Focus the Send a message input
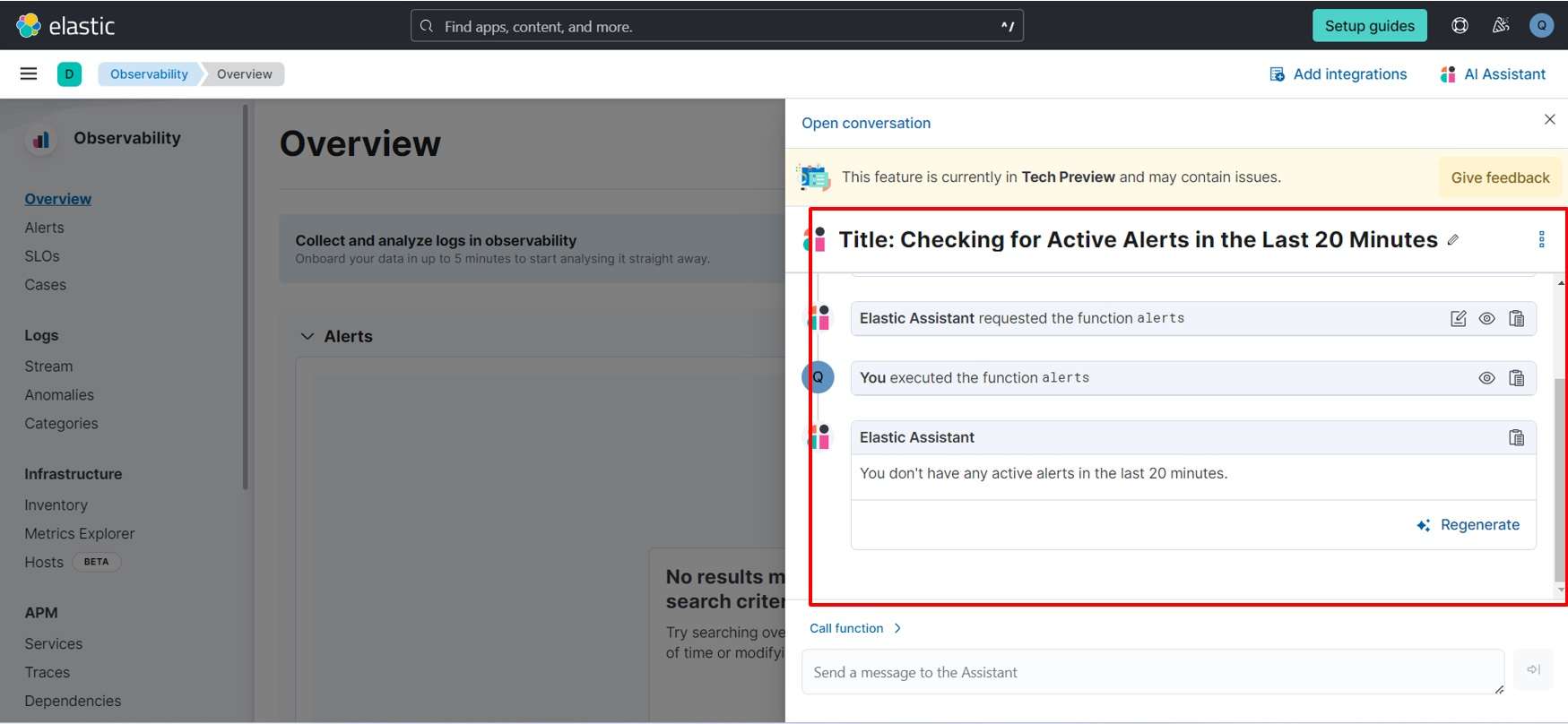 1153,672
